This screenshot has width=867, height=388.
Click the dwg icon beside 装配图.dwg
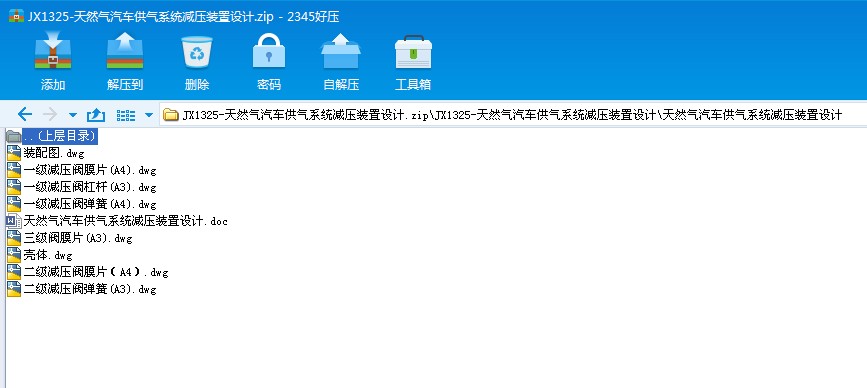click(x=14, y=153)
